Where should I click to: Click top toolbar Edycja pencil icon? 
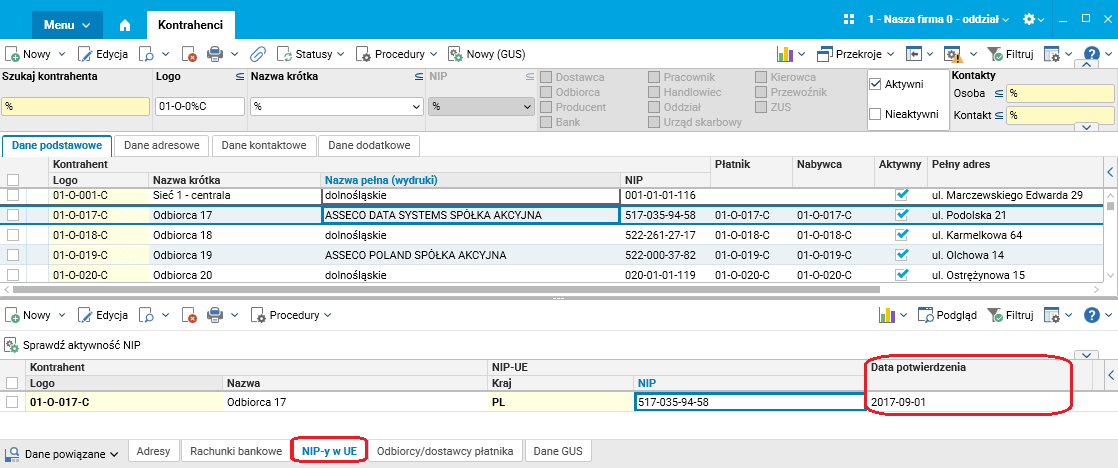85,54
